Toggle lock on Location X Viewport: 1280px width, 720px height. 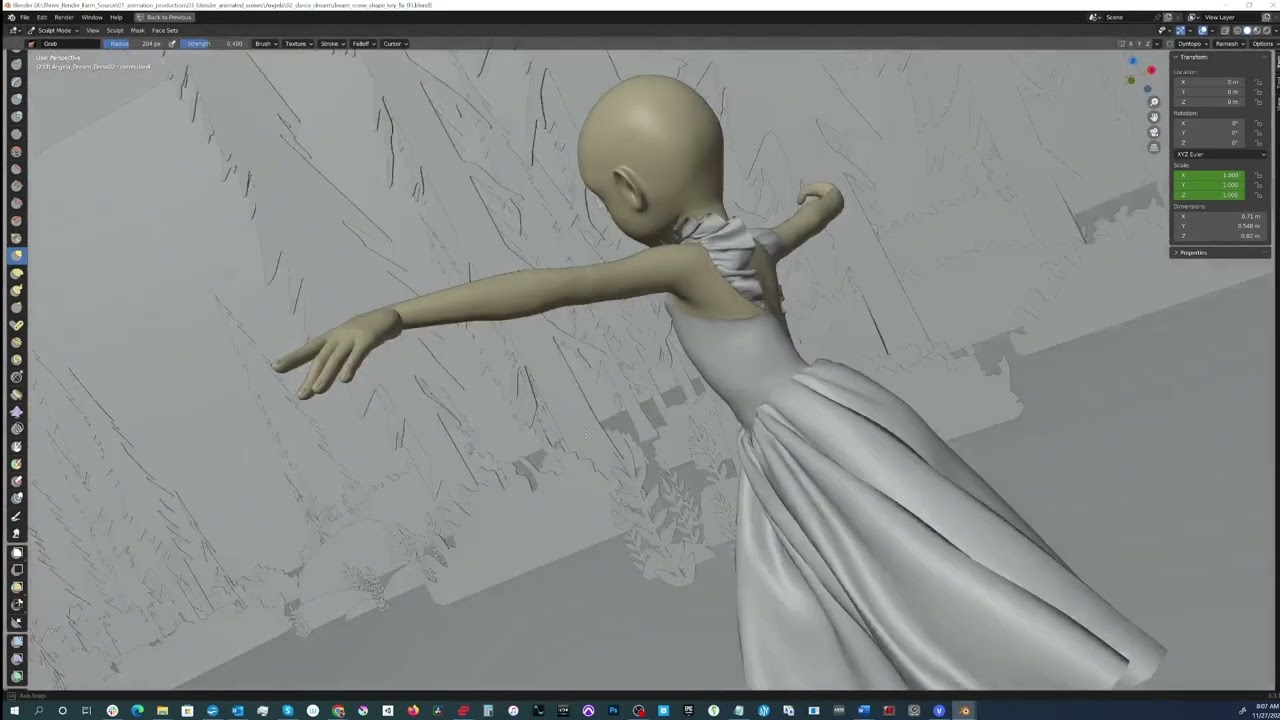1259,82
